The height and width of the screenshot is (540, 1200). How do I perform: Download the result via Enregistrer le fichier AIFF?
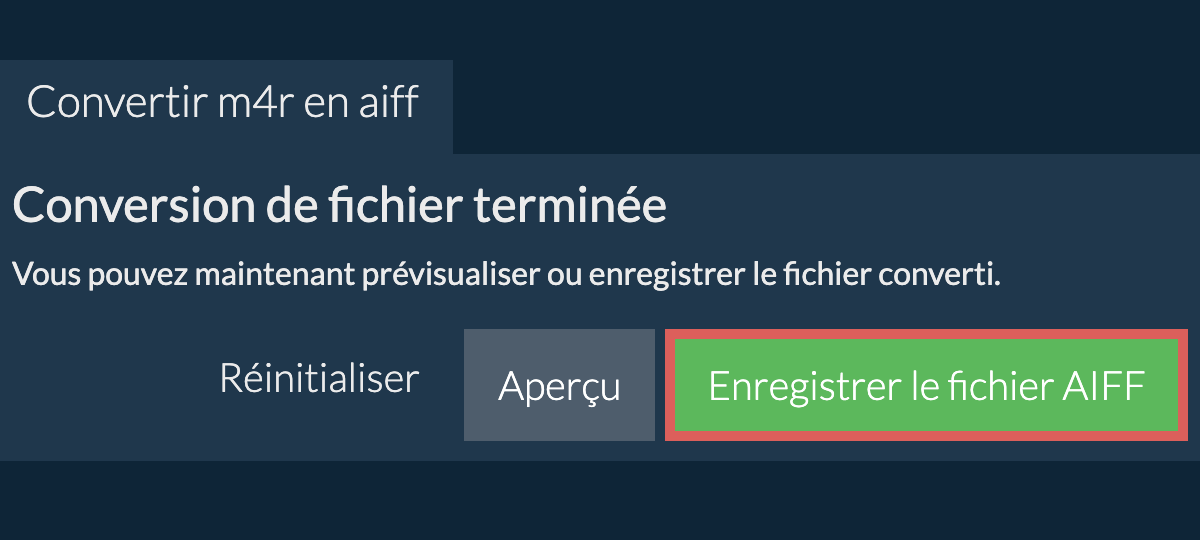pos(926,386)
